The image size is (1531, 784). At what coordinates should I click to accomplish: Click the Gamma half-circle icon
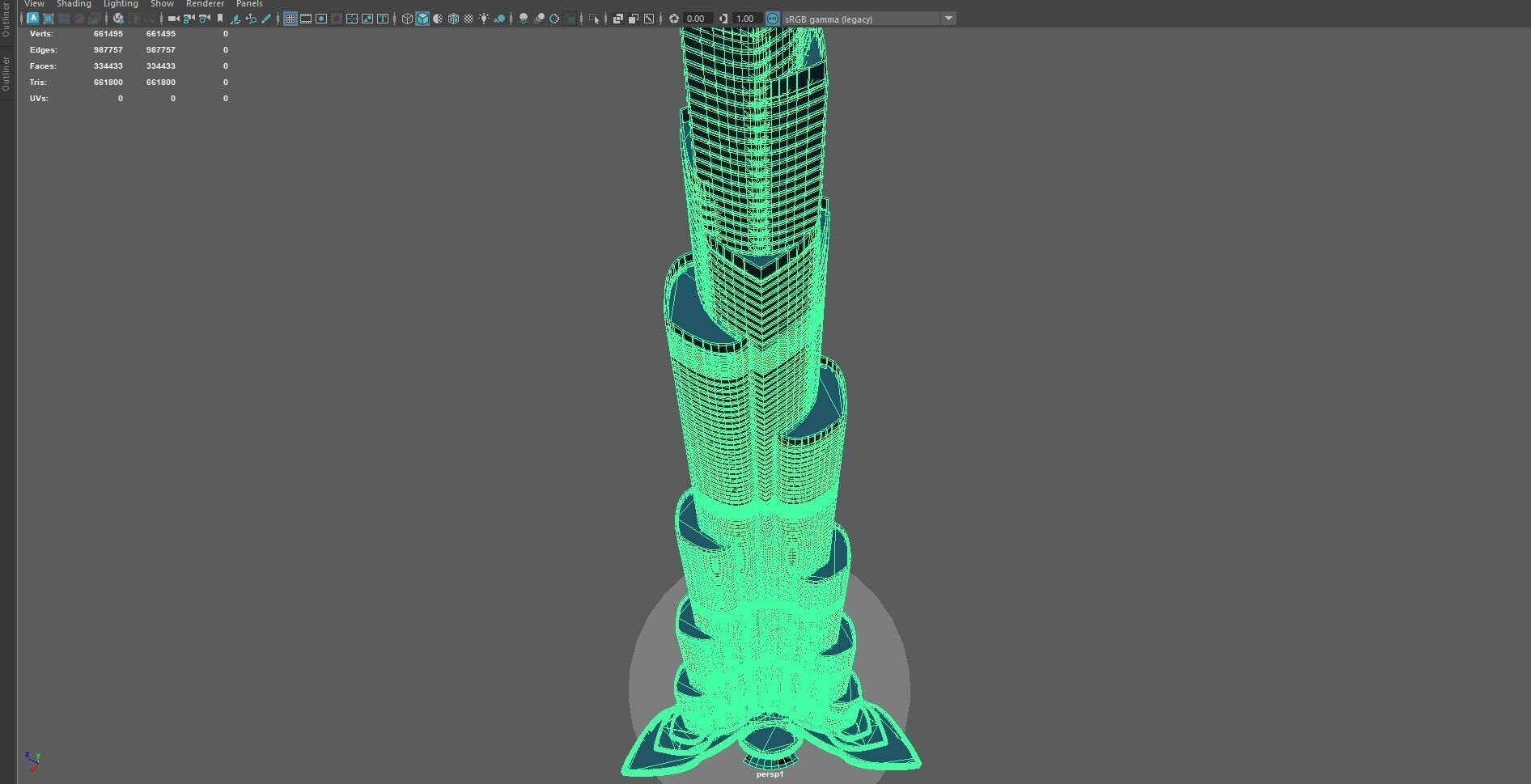pos(723,18)
